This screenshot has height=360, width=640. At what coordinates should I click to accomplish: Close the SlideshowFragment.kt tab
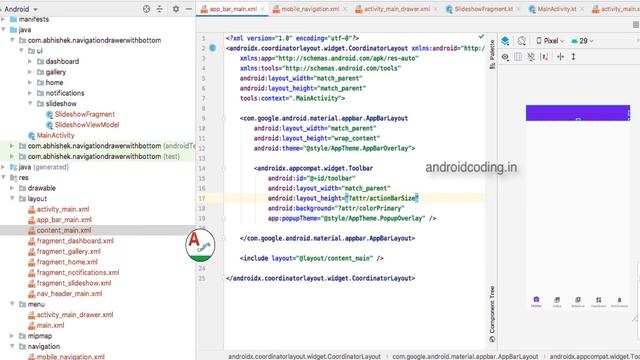point(518,9)
